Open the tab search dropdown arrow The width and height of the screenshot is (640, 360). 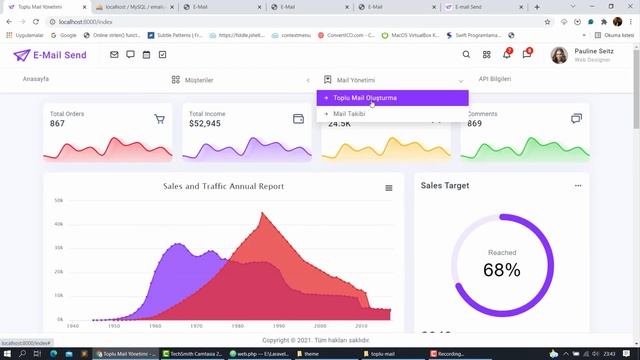coord(573,7)
